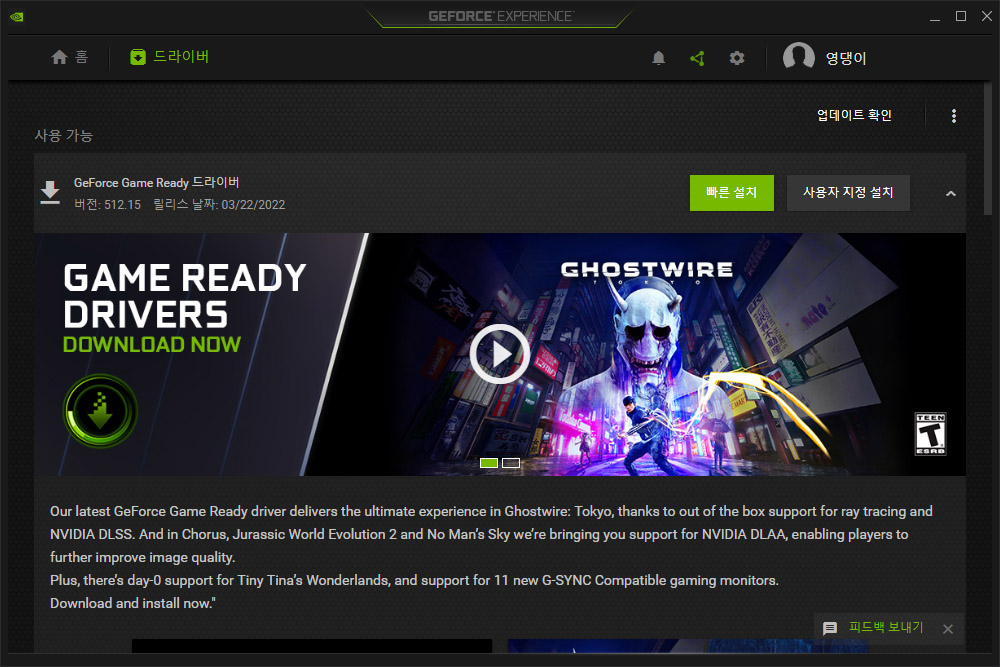The width and height of the screenshot is (1000, 667).
Task: Collapse the driver details chevron
Action: (950, 193)
